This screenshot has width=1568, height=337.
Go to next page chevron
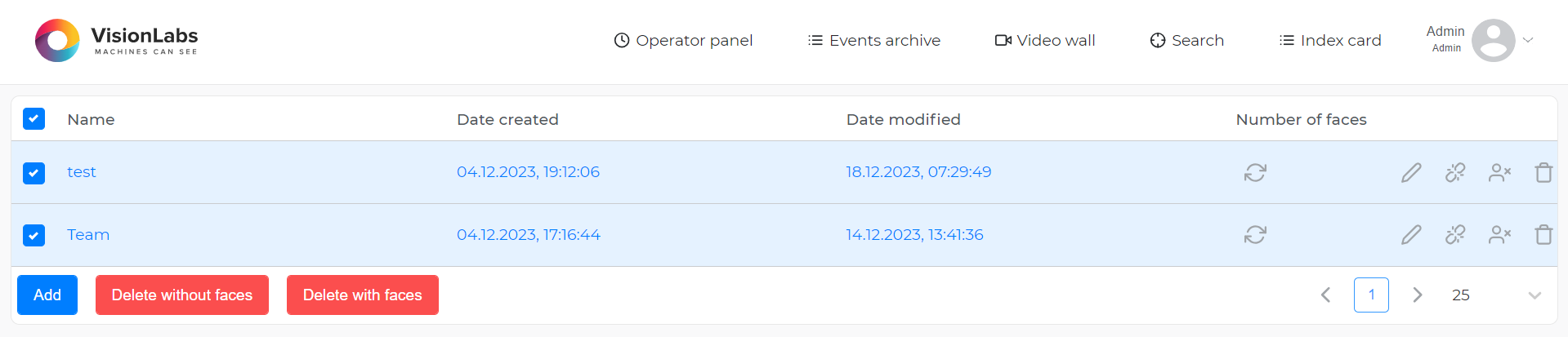tap(1418, 295)
